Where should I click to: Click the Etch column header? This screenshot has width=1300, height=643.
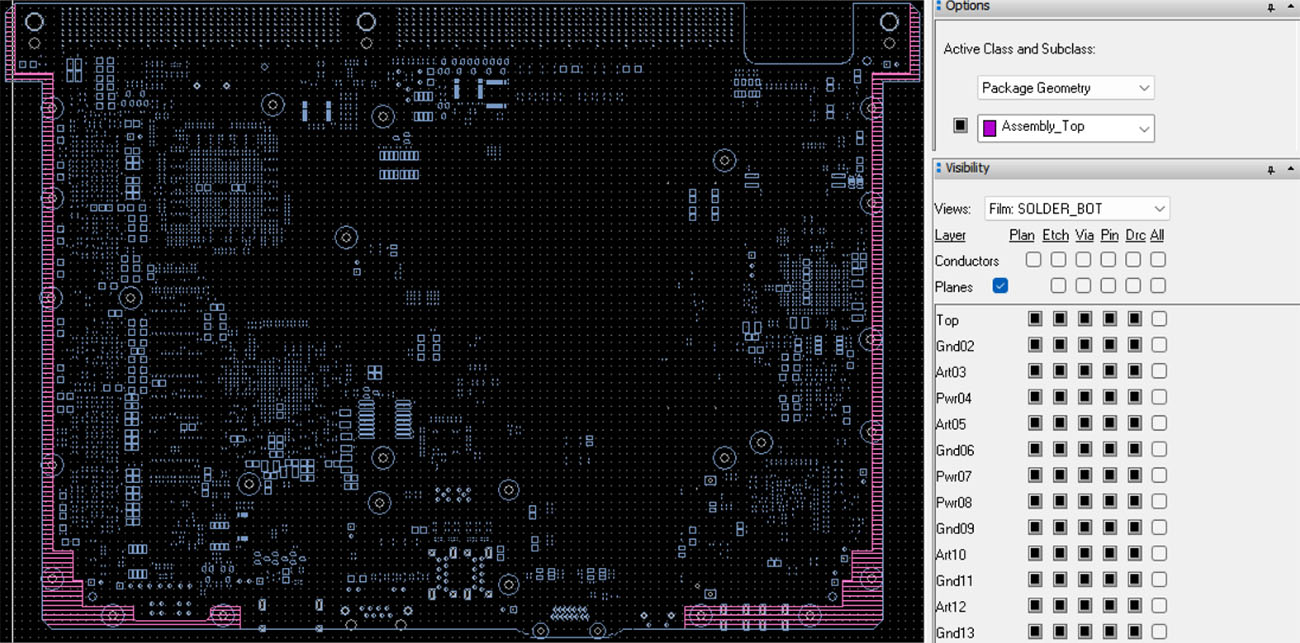pos(1055,236)
